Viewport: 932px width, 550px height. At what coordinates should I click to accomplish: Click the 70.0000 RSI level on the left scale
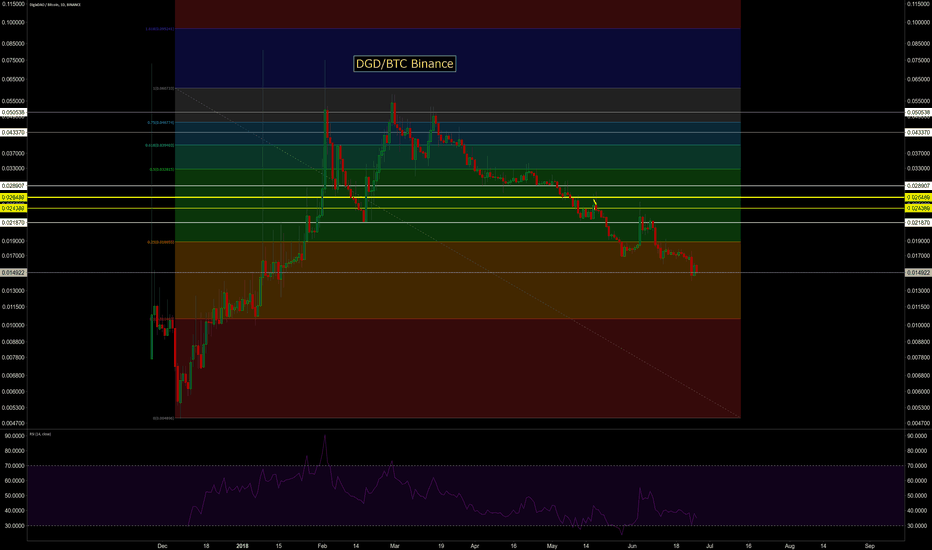click(14, 466)
